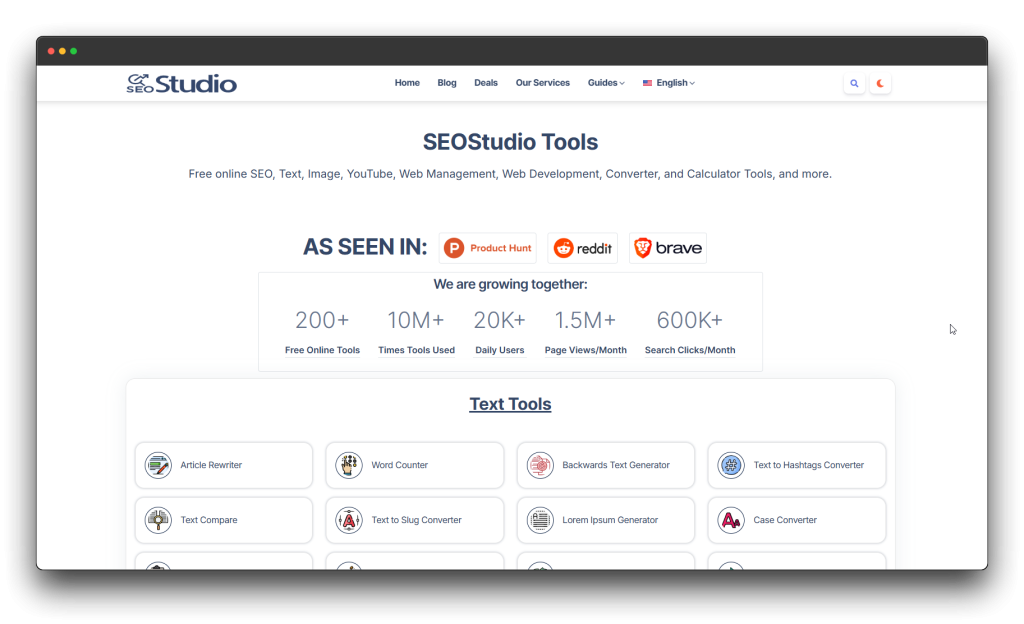The image size is (1024, 624).
Task: Click the Product Hunt badge
Action: [x=488, y=248]
